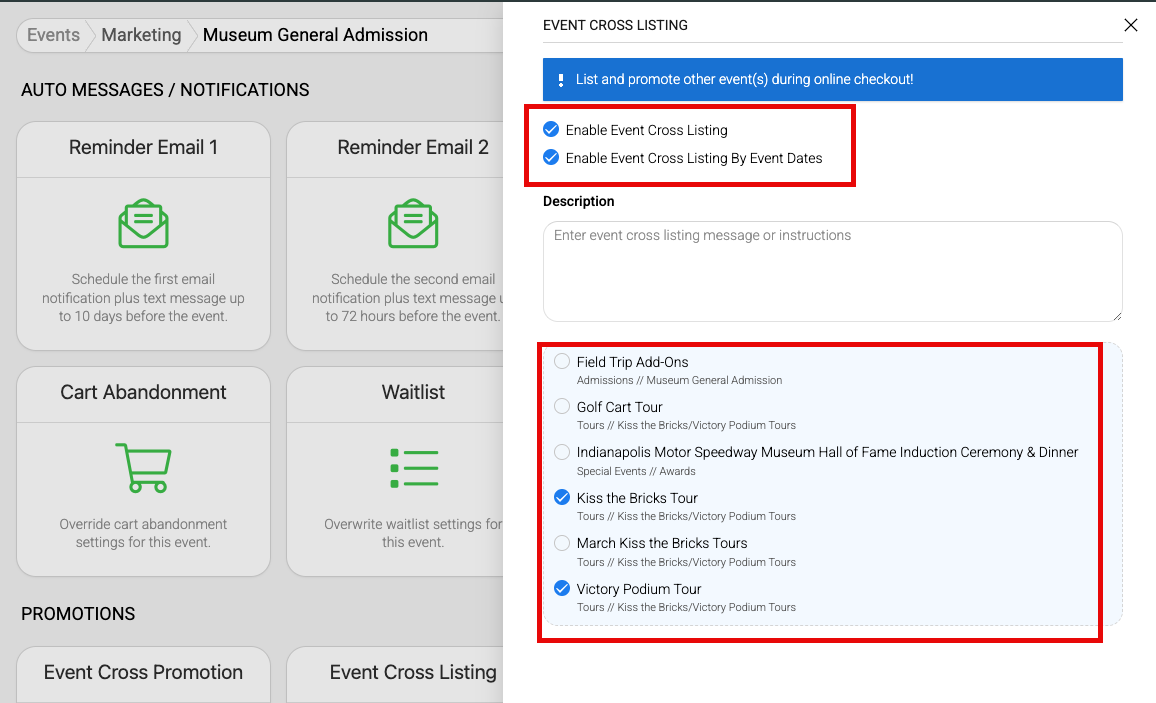Screen dimensions: 1156x703
Task: Click the PROMOTIONS section heading
Action: (78, 614)
